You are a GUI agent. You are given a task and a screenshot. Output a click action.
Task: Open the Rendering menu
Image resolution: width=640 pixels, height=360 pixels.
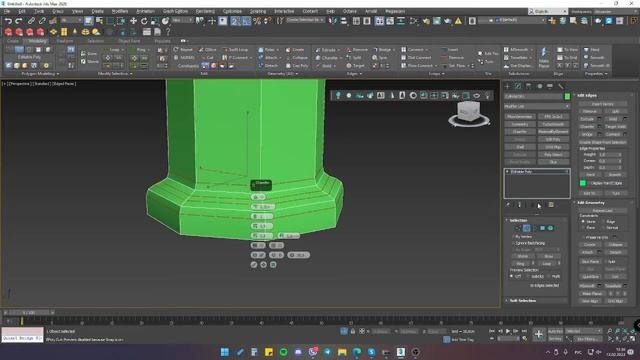pyautogui.click(x=205, y=11)
